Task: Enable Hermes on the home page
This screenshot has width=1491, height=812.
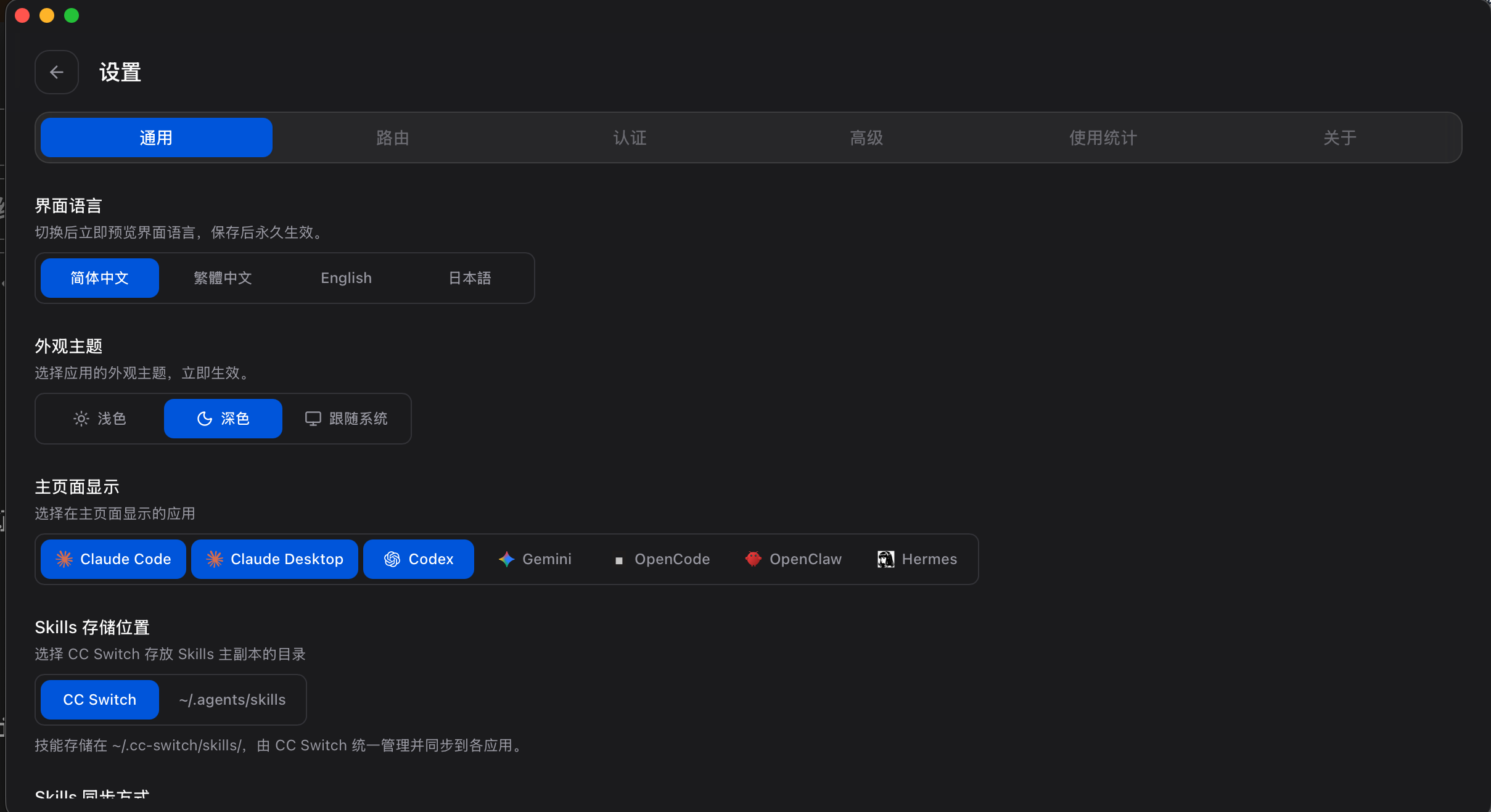Action: tap(917, 559)
